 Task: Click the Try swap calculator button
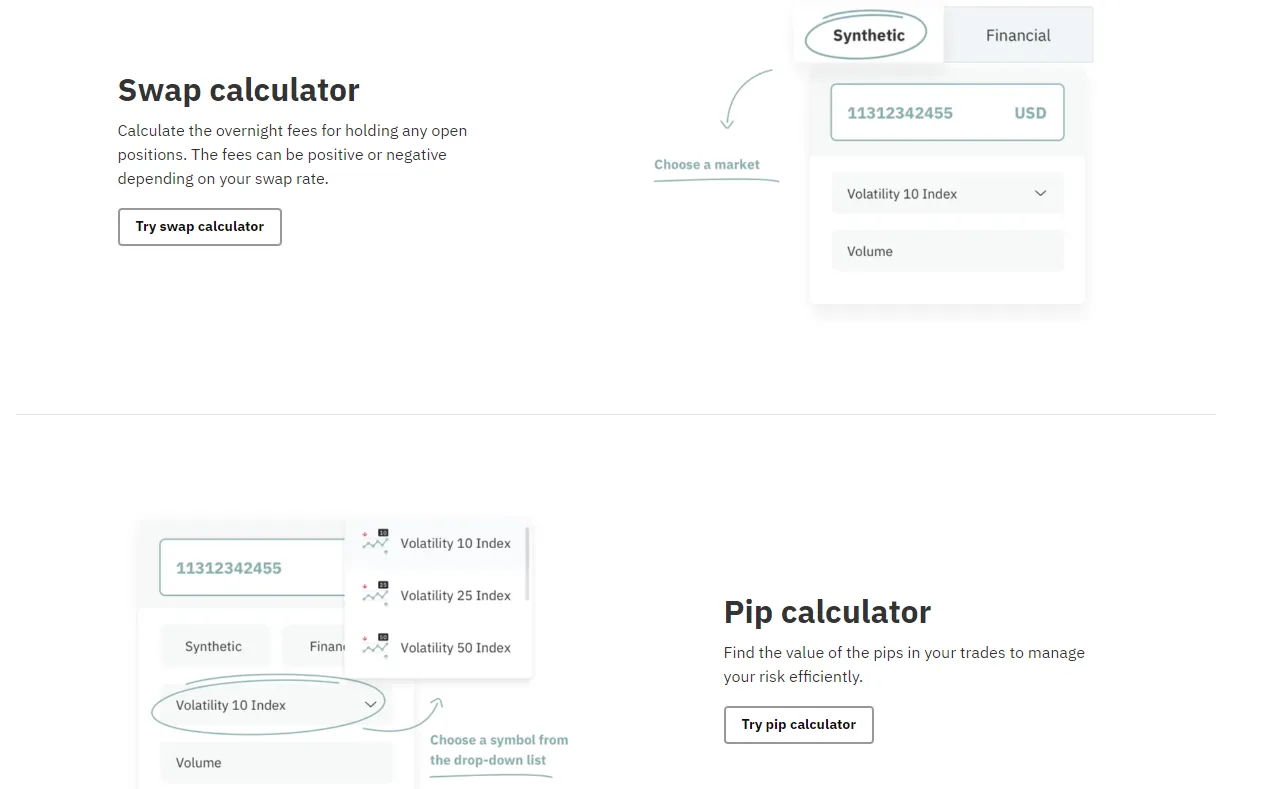coord(200,227)
